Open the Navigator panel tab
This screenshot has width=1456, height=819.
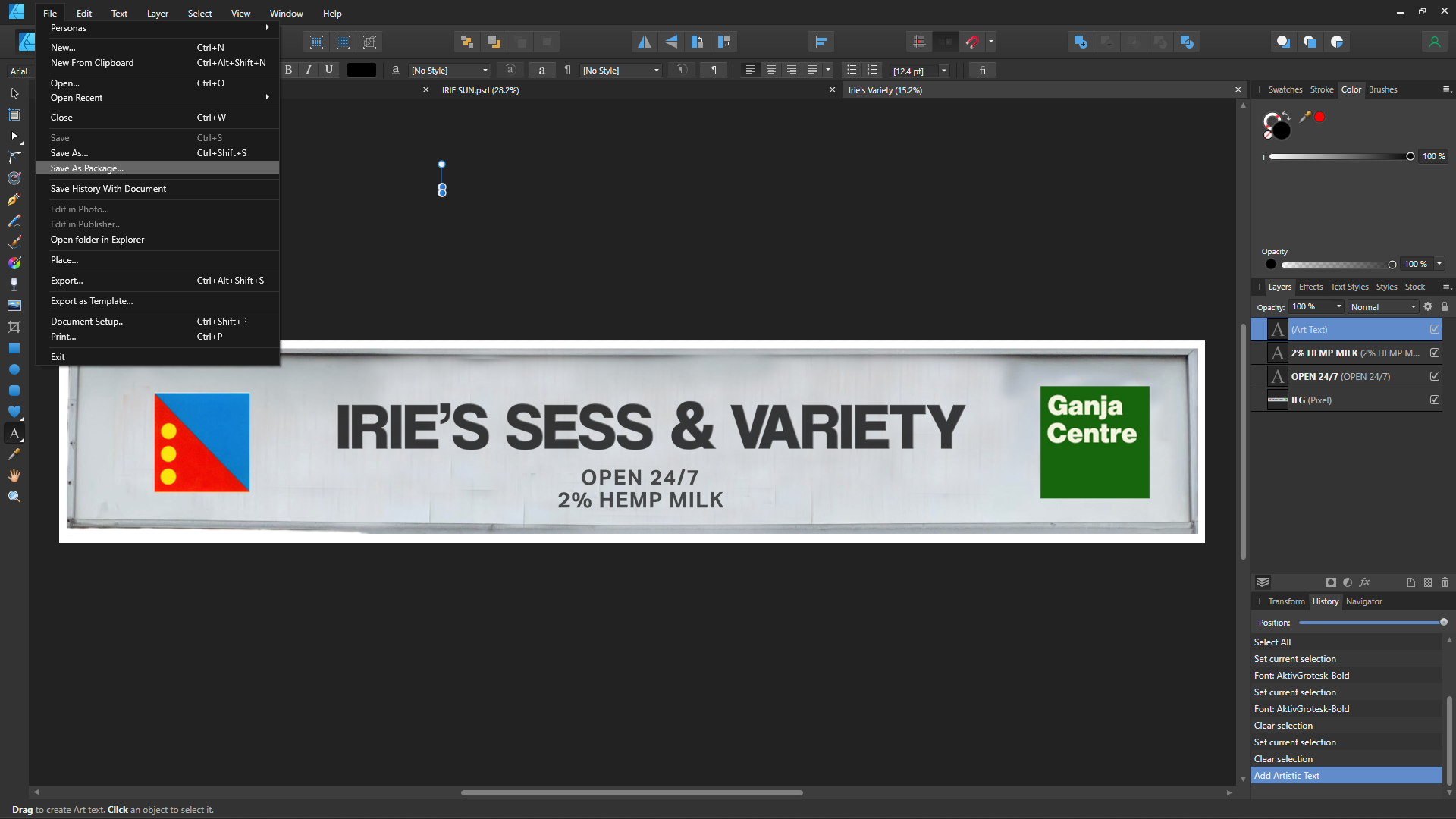[1364, 601]
